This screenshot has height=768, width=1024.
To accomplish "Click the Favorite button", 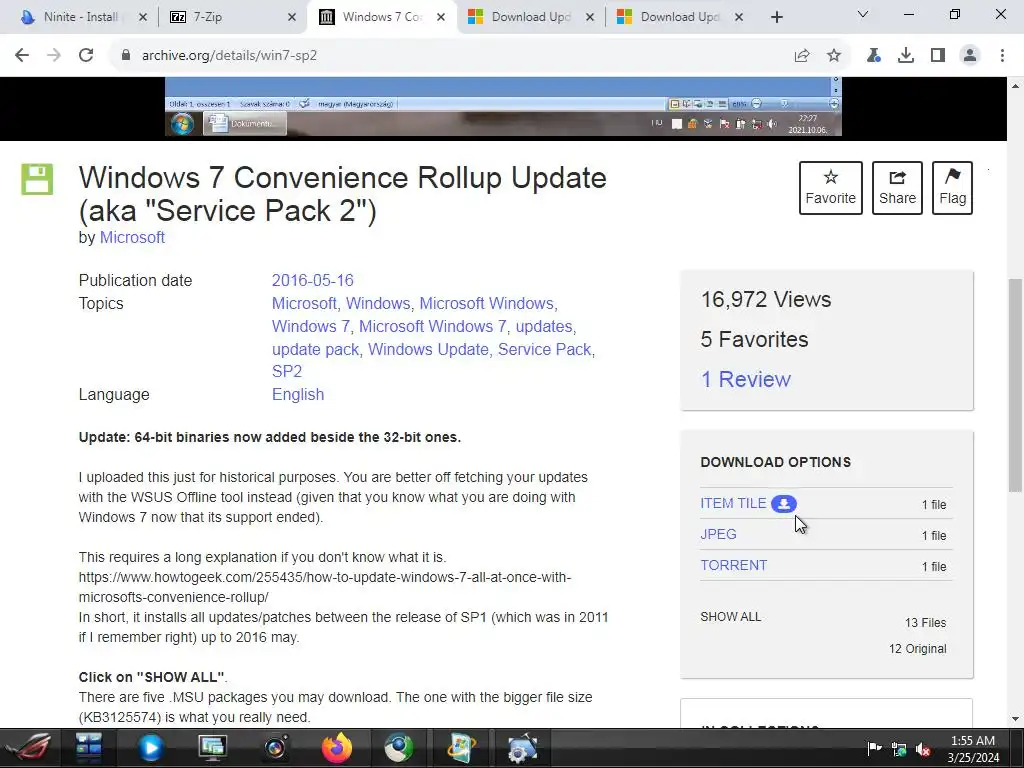I will [x=830, y=188].
